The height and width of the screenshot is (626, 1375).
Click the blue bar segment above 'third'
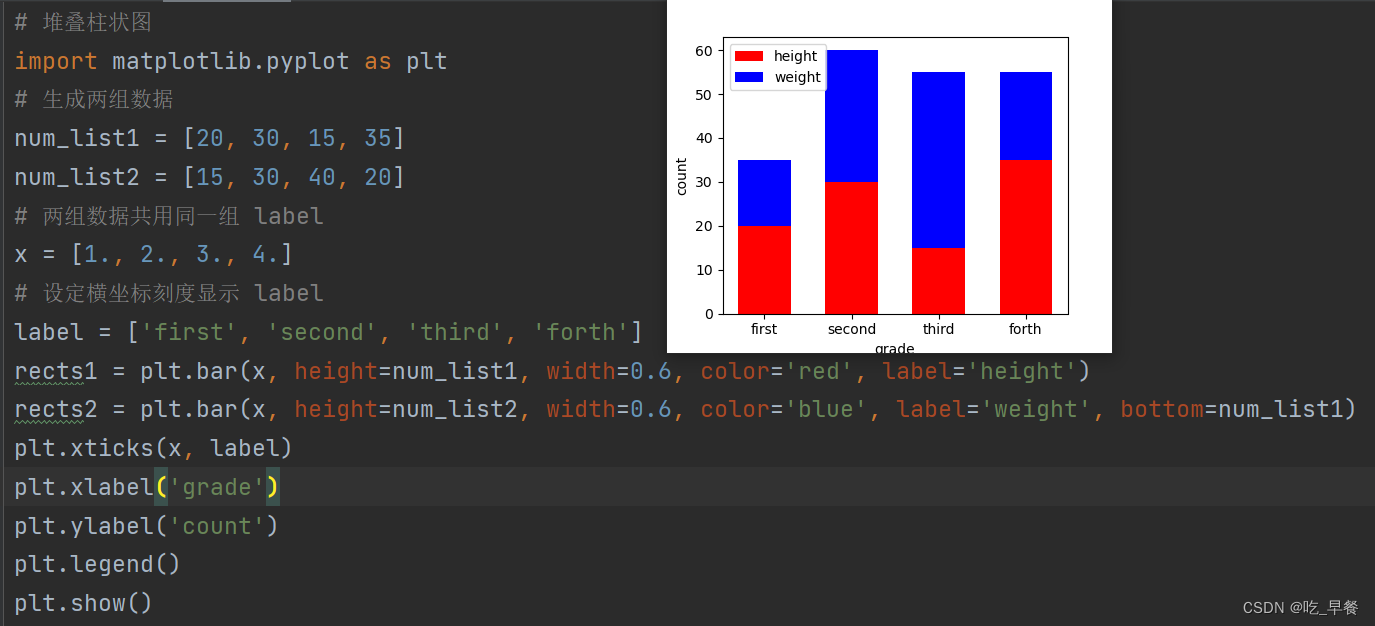pyautogui.click(x=938, y=160)
